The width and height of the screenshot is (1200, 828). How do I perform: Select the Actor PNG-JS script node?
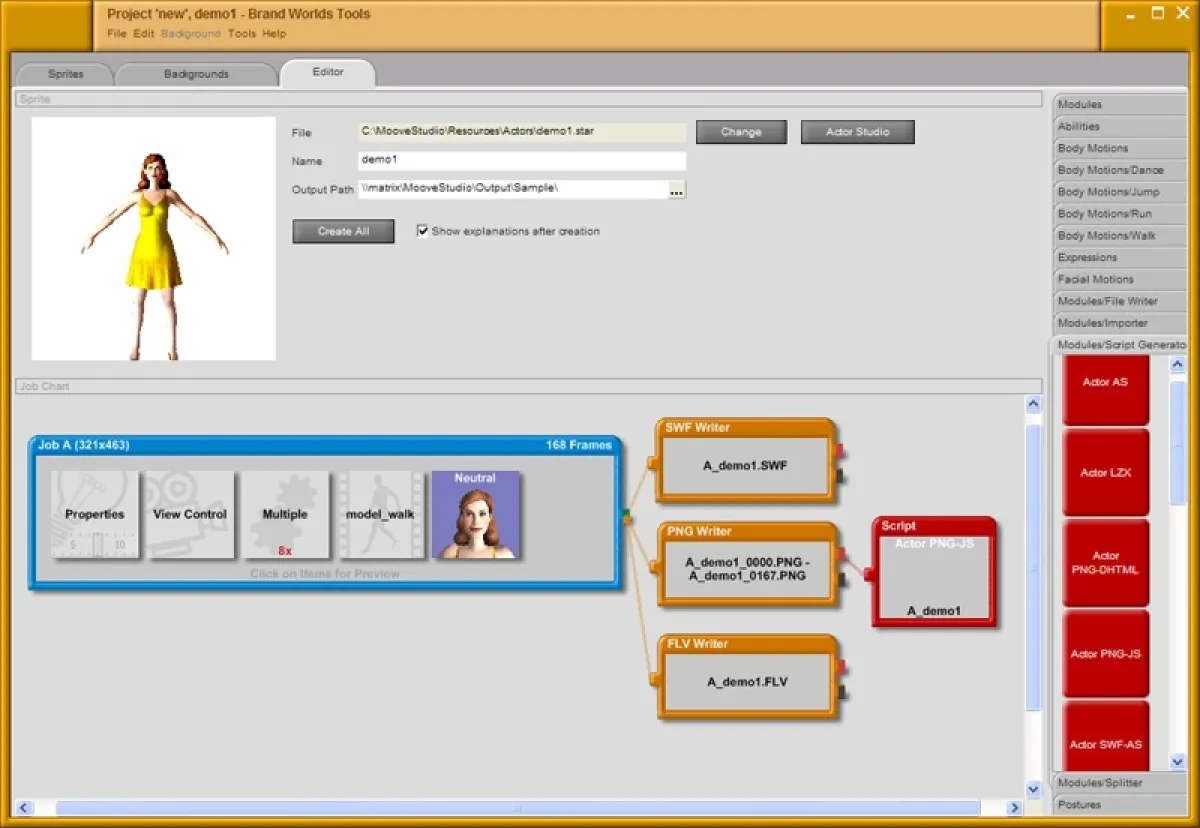coord(933,572)
